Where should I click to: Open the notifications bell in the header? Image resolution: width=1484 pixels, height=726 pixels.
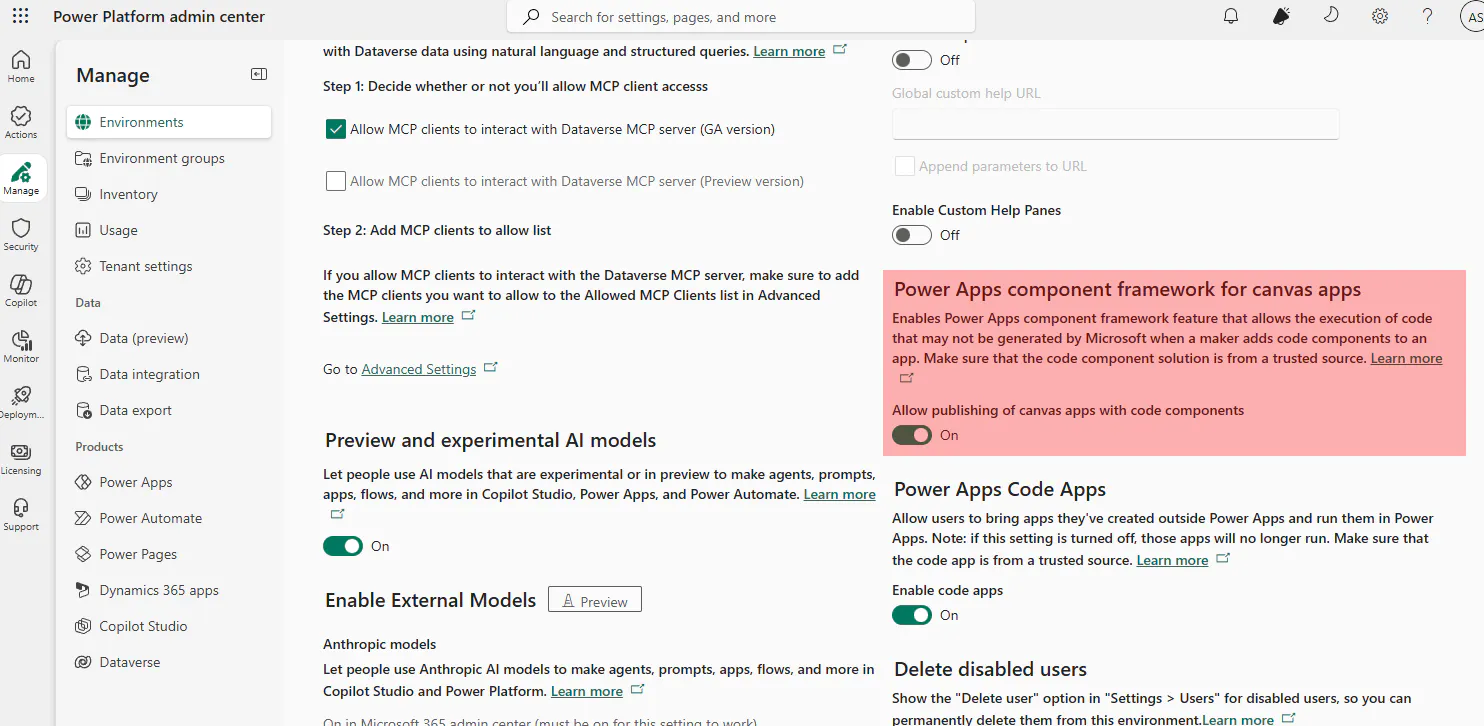pos(1231,16)
